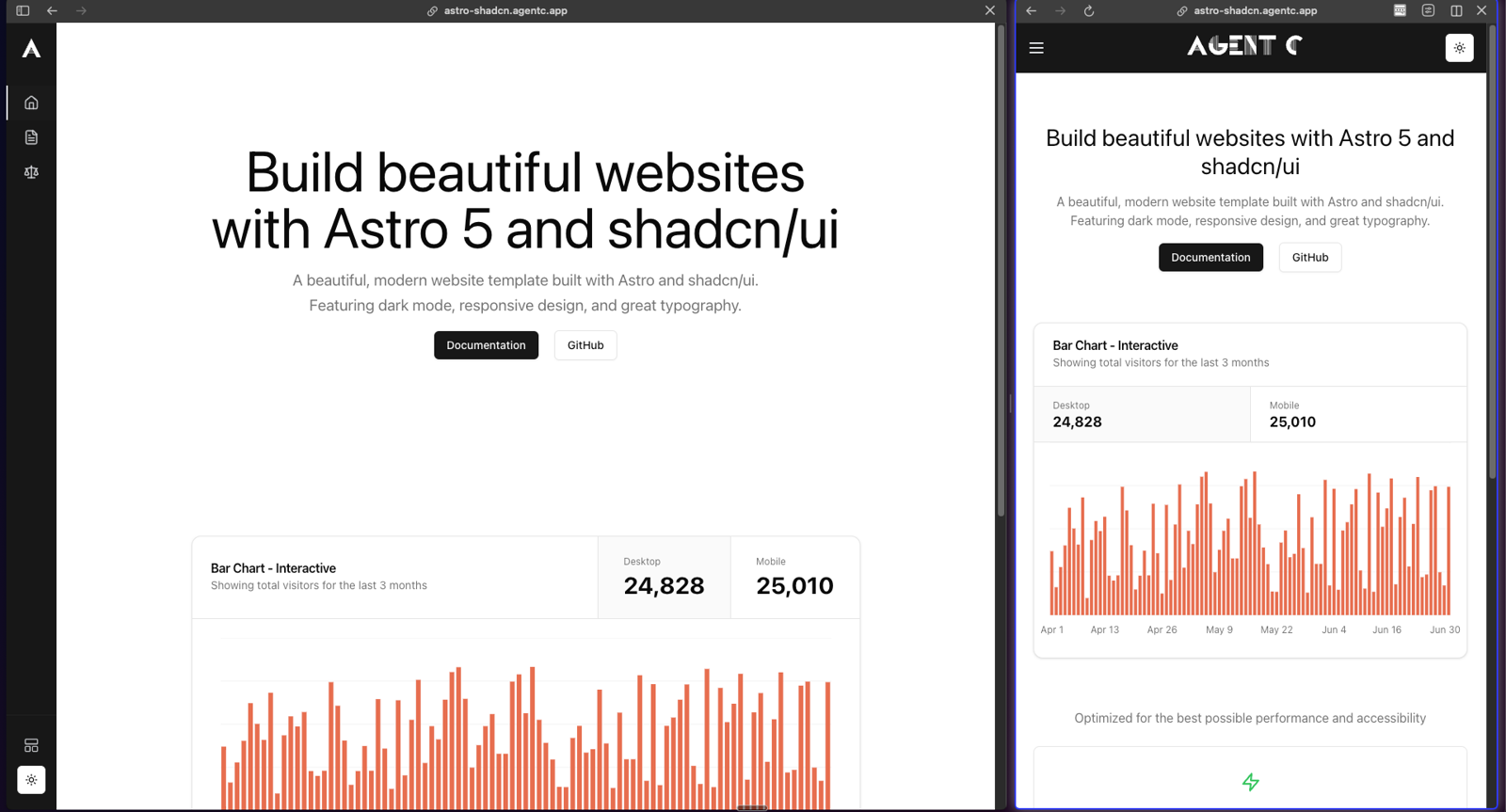Open the document page icon in the left sidebar

(x=31, y=137)
